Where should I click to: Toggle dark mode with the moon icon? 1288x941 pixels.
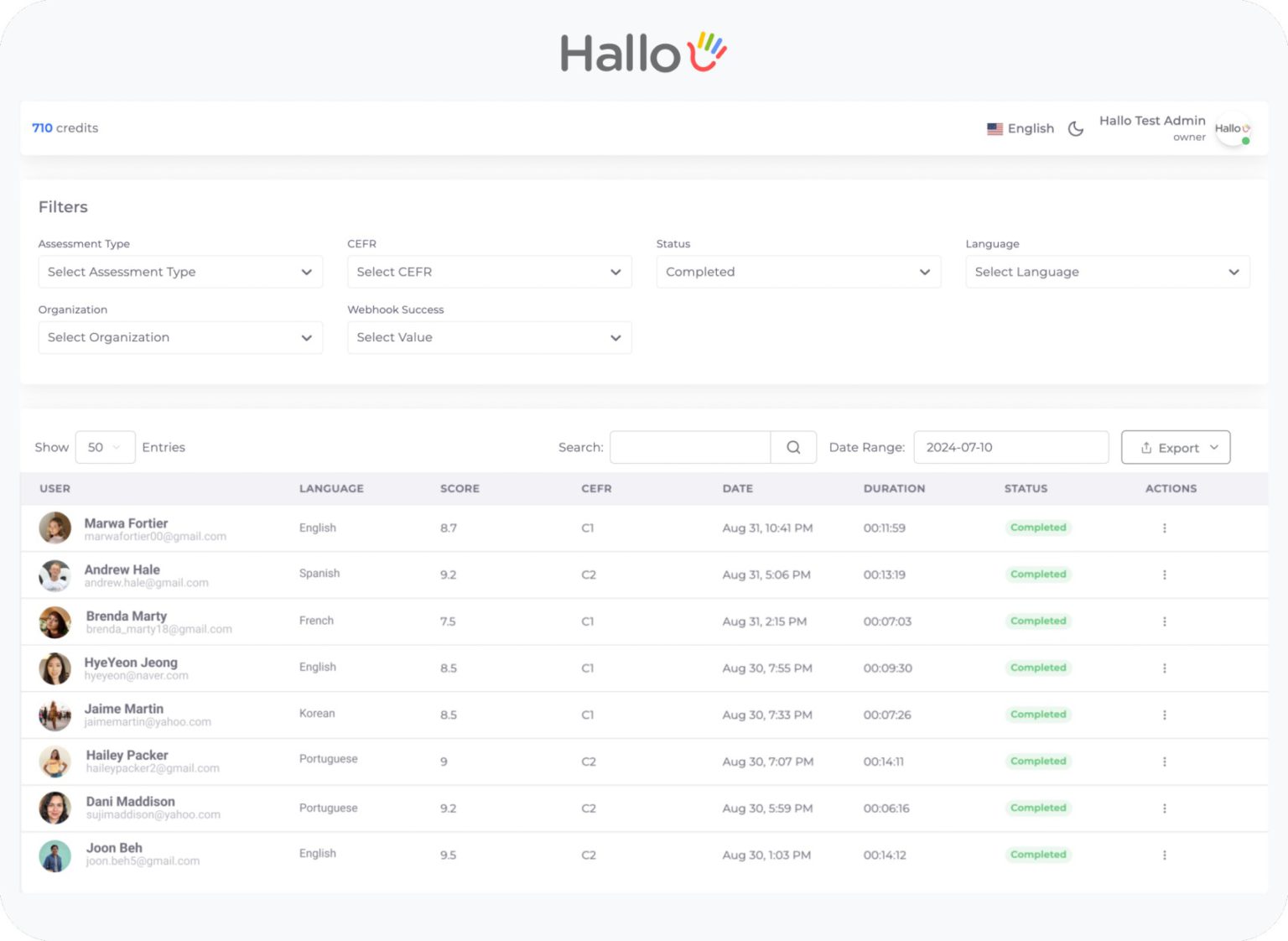1076,128
